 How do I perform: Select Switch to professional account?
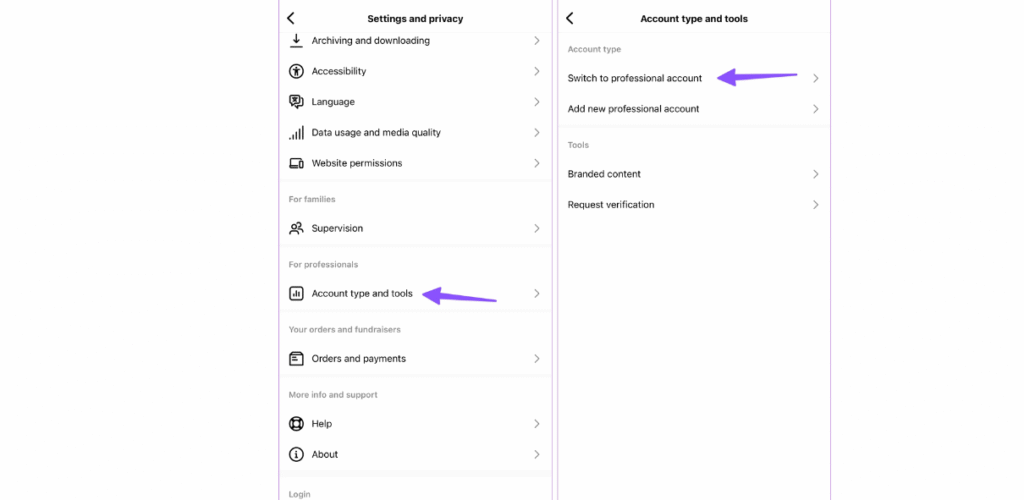(694, 78)
